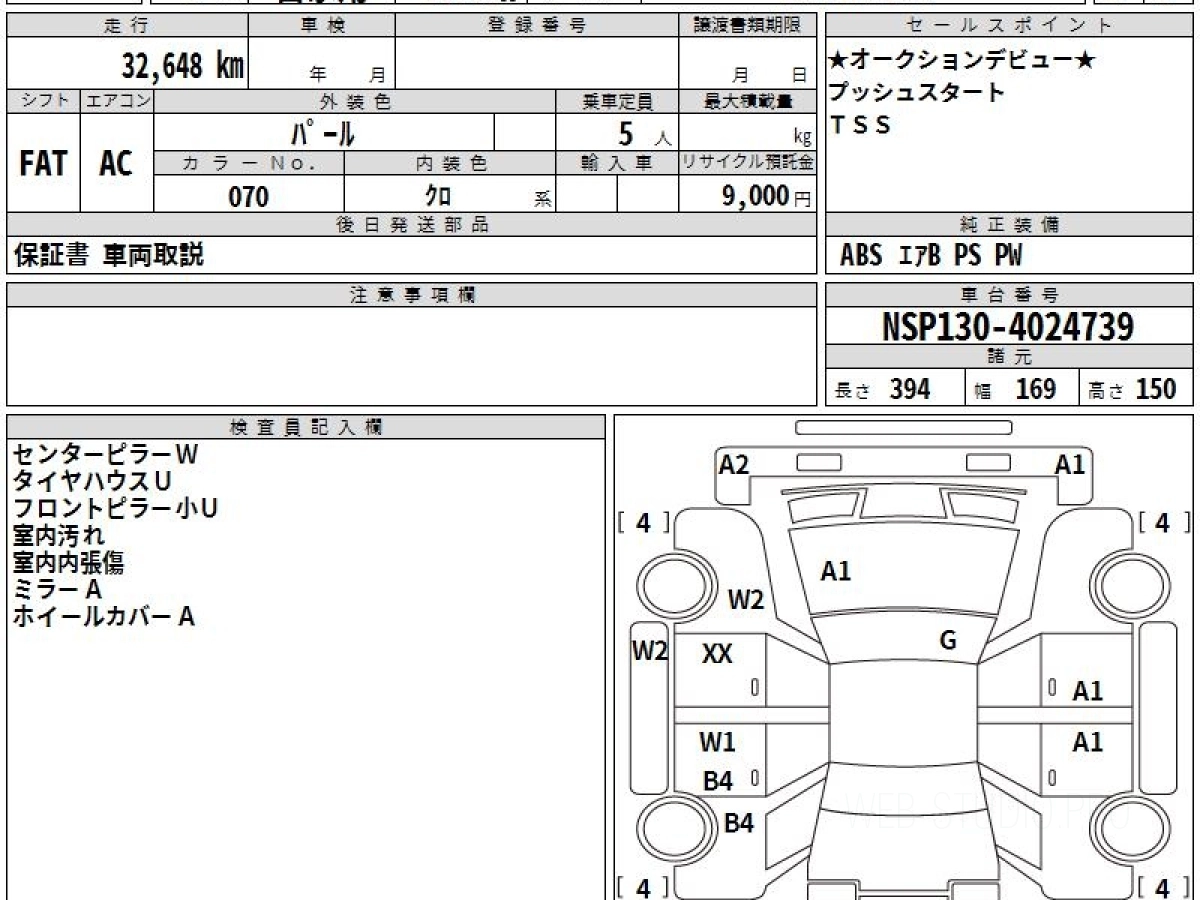This screenshot has height=900, width=1200.
Task: Click the 室内汚れ inspector note
Action: click(x=59, y=535)
